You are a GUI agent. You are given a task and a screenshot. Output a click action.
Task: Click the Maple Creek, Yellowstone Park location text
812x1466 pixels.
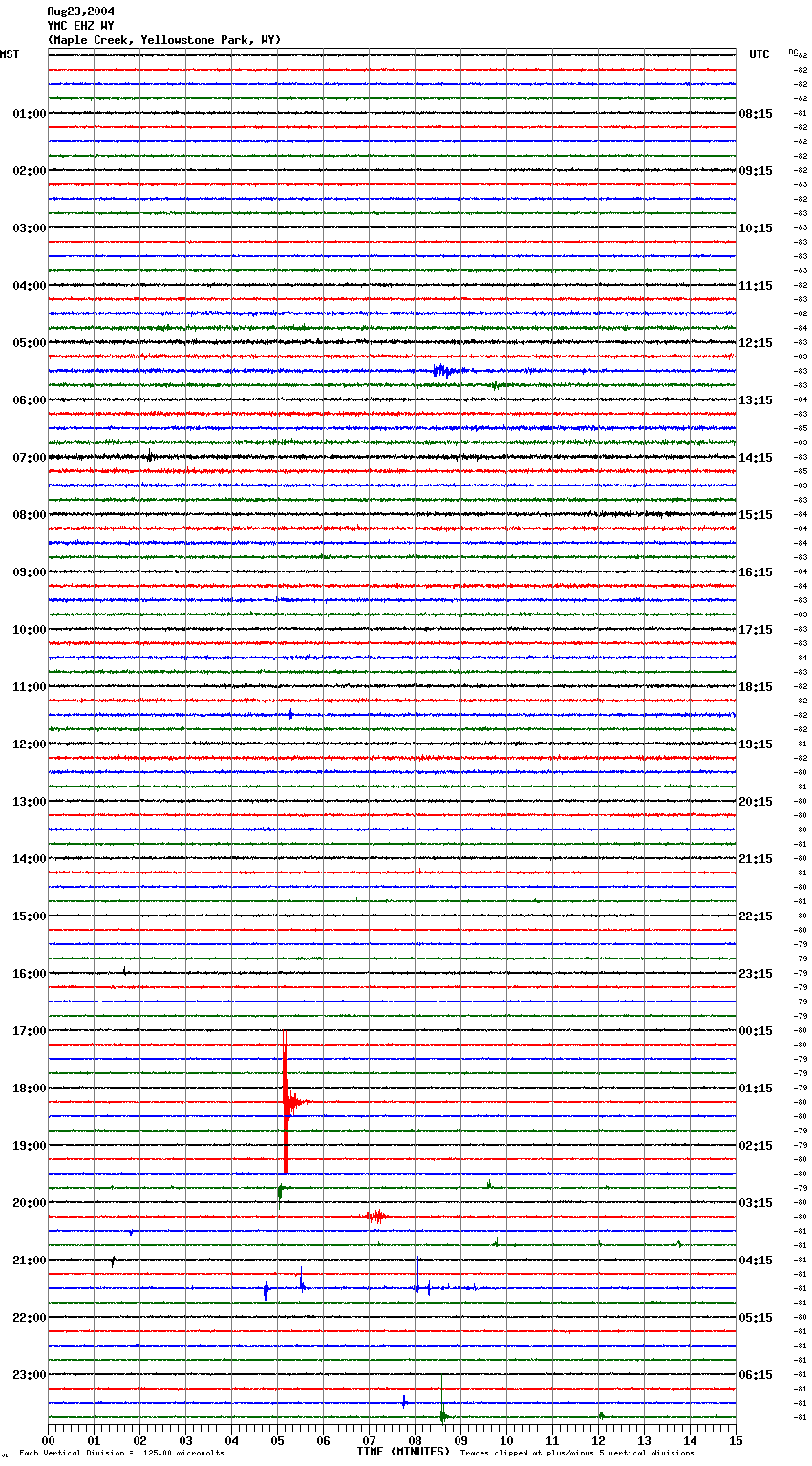164,40
